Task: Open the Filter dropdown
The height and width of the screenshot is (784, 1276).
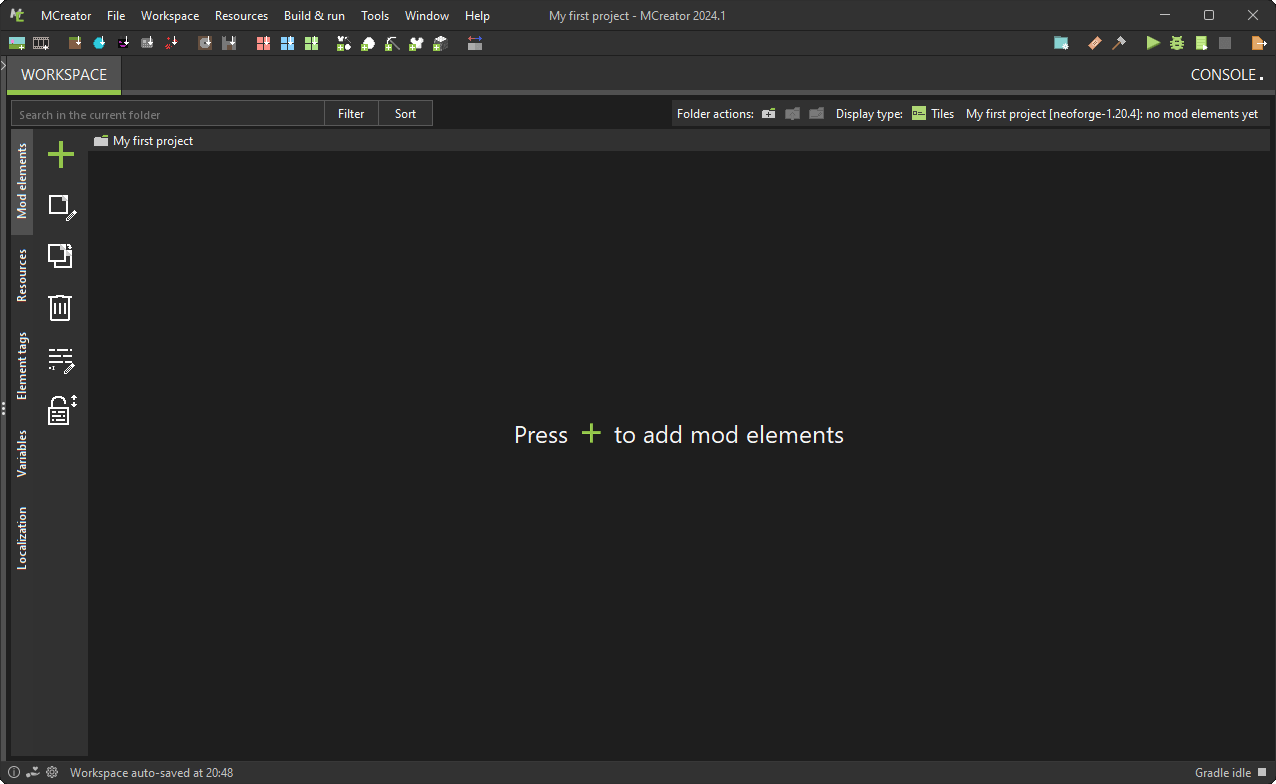Action: pos(351,114)
